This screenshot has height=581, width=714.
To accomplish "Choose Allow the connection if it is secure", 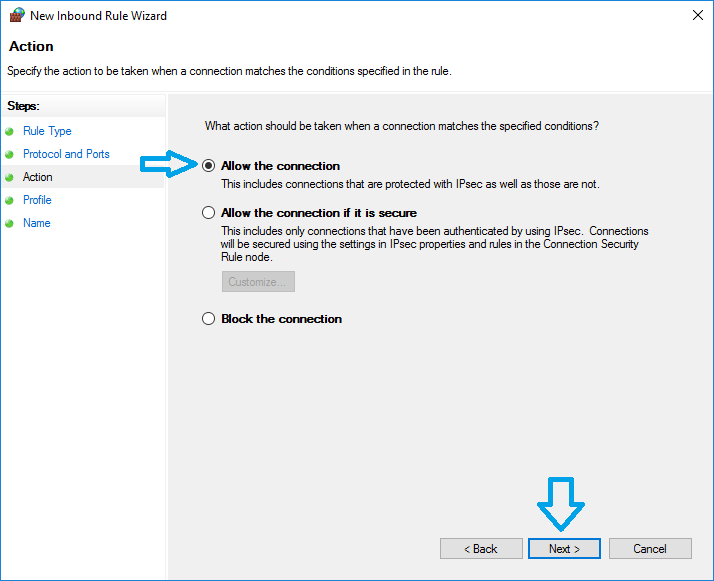I will pos(209,213).
